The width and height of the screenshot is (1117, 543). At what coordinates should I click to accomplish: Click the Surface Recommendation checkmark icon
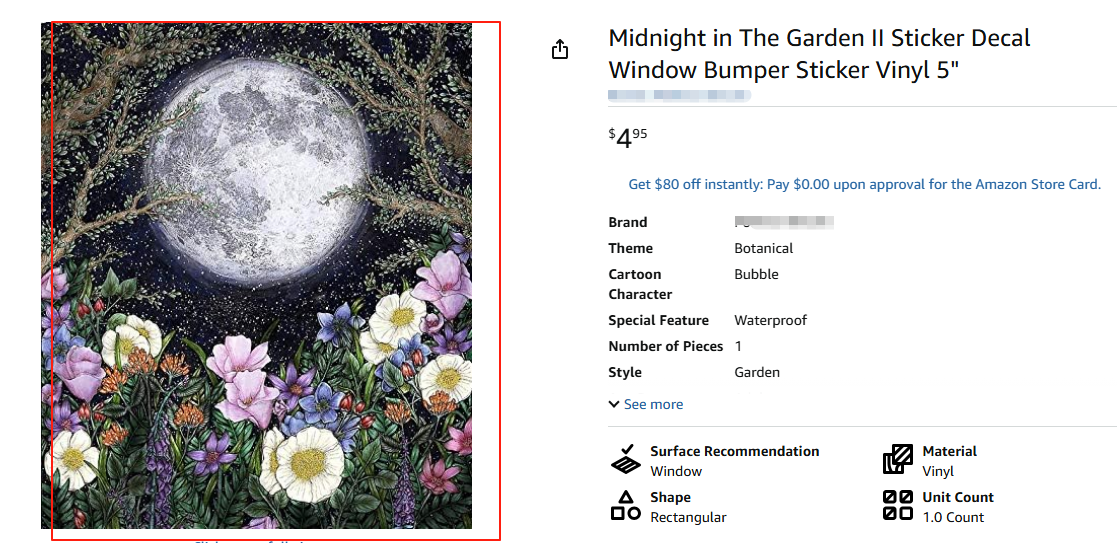point(626,461)
